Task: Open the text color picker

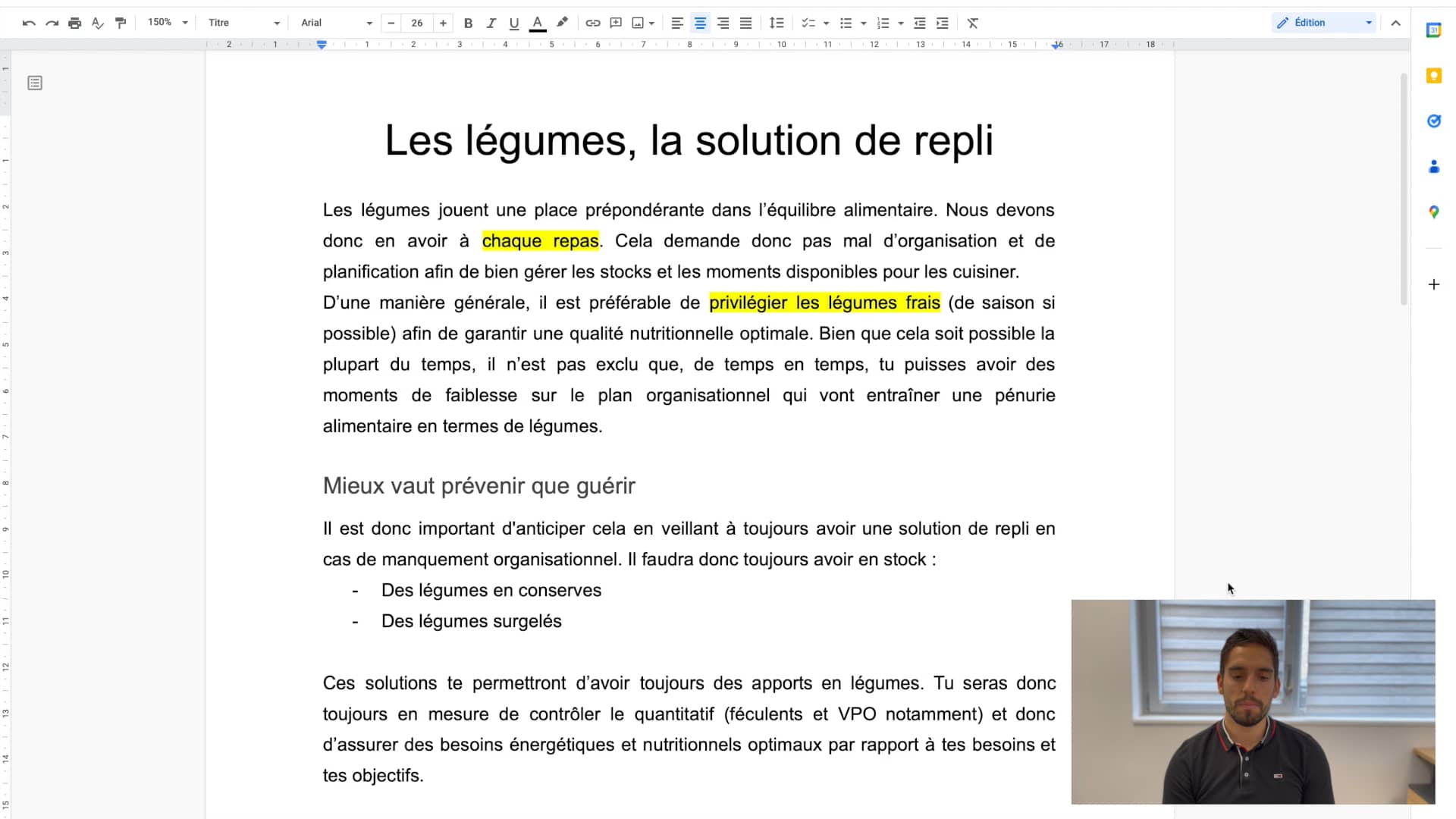Action: [x=538, y=23]
